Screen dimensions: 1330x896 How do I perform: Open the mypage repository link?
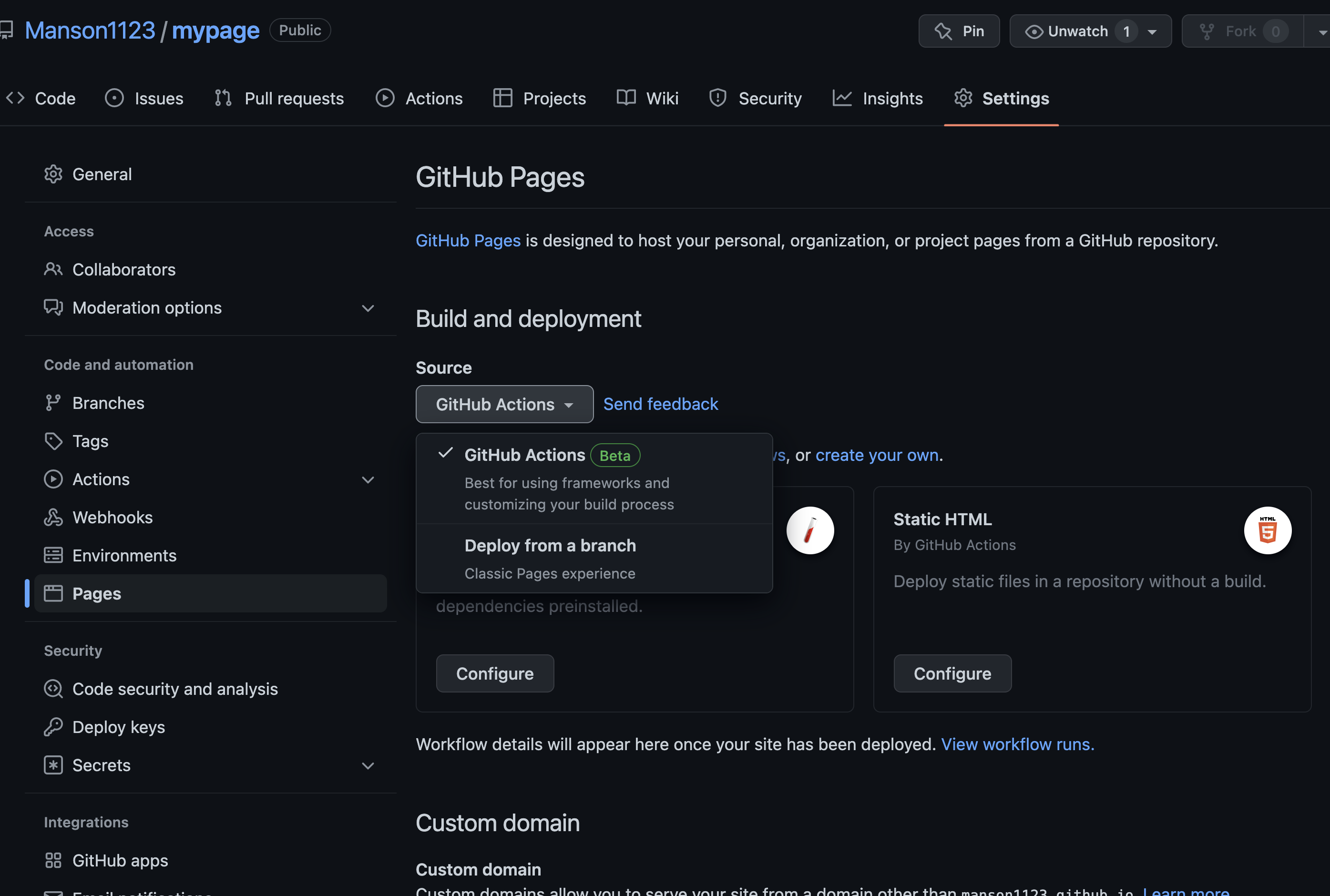tap(216, 31)
